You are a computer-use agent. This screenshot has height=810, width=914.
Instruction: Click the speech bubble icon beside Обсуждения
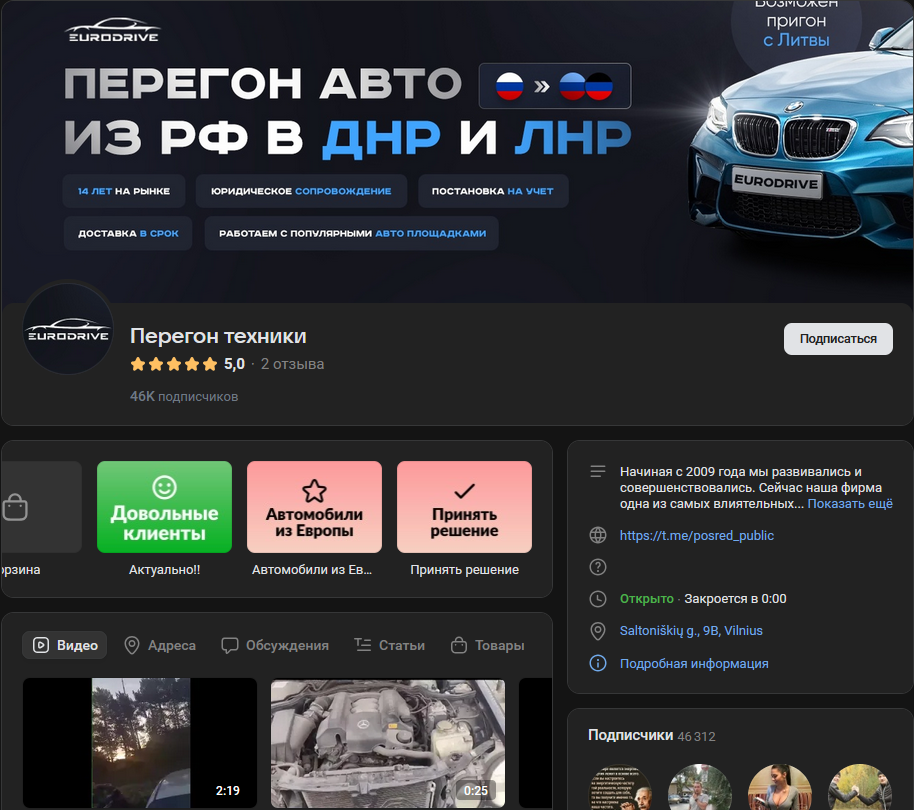tap(230, 645)
